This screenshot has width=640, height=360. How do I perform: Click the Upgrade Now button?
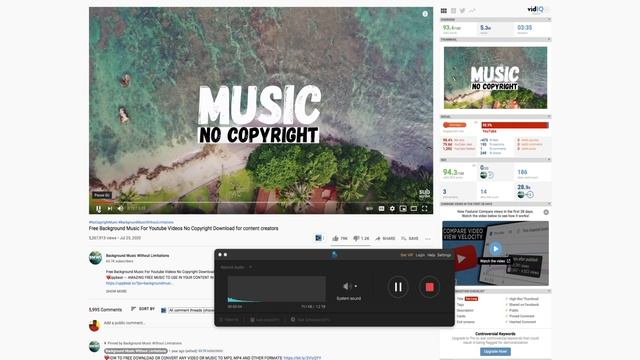[x=495, y=351]
